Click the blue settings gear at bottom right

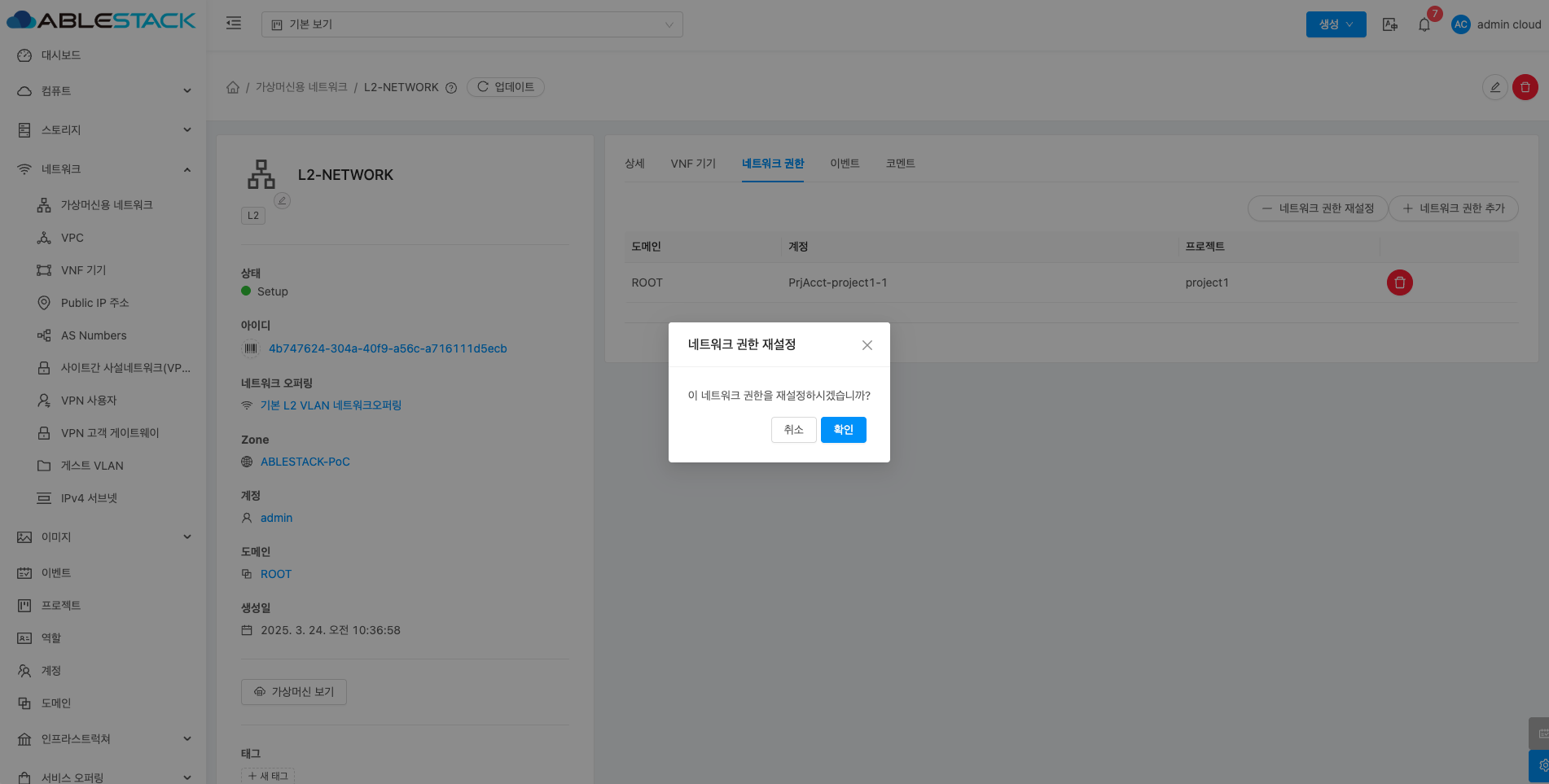point(1541,766)
